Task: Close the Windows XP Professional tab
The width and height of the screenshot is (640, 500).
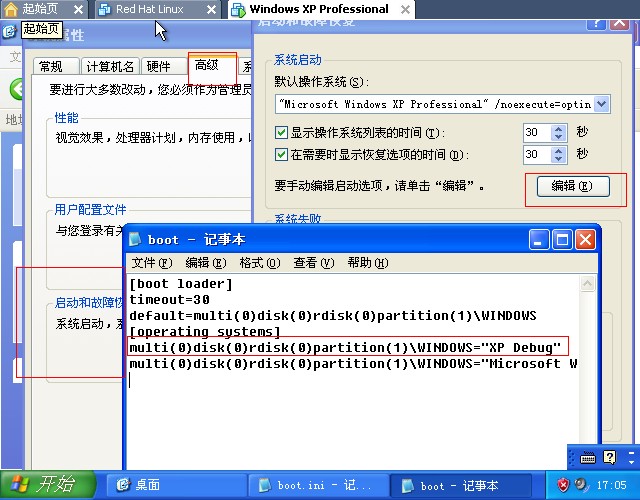Action: [x=405, y=9]
